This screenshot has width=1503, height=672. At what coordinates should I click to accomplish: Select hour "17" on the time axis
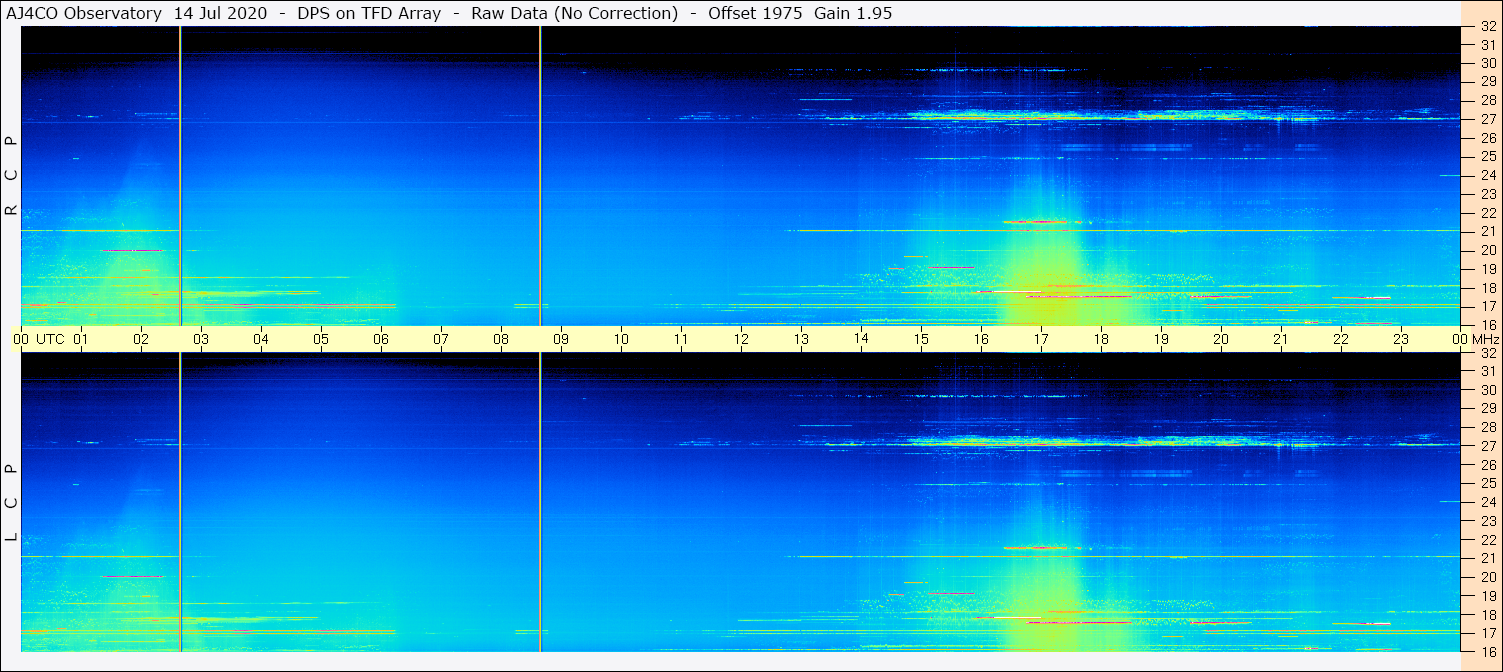point(1041,339)
